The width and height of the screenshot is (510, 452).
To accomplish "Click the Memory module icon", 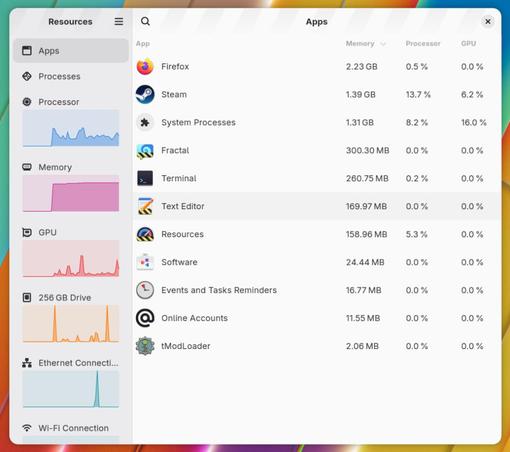I will tap(27, 167).
